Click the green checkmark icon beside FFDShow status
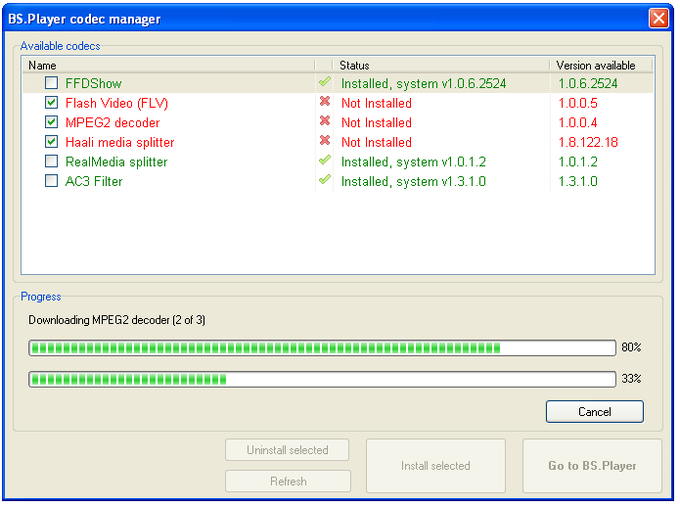The height and width of the screenshot is (507, 680). (x=324, y=83)
